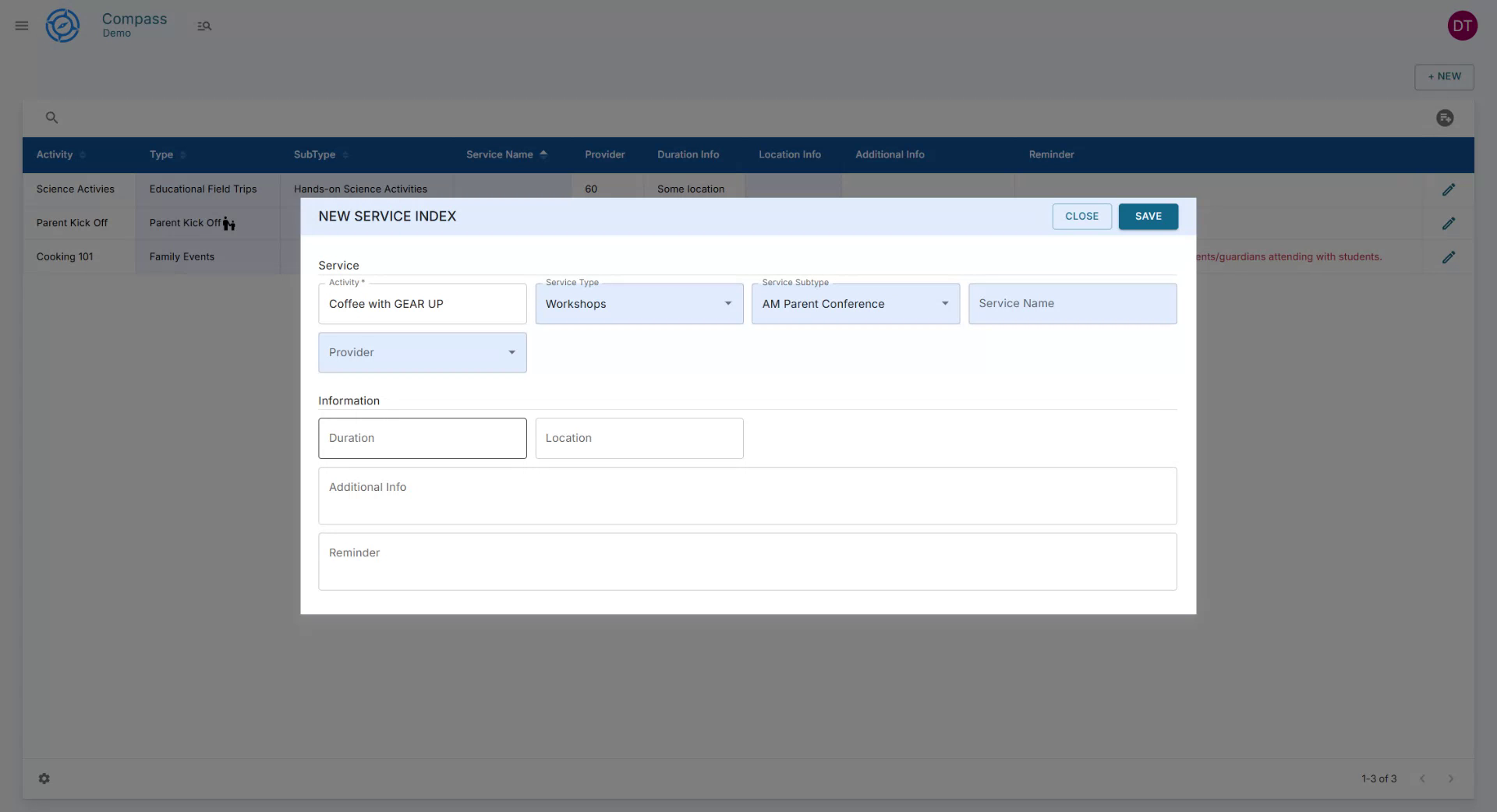
Task: Edit the Cooking 101 row with the pencil icon
Action: [1449, 257]
